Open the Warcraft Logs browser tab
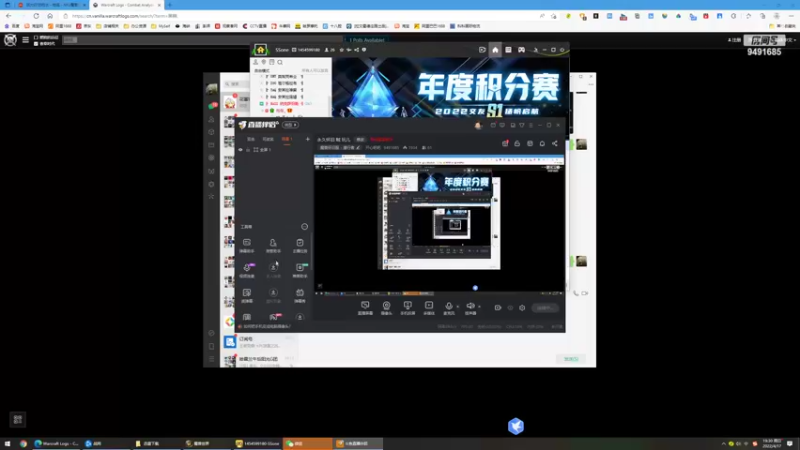The height and width of the screenshot is (450, 800). pos(127,5)
